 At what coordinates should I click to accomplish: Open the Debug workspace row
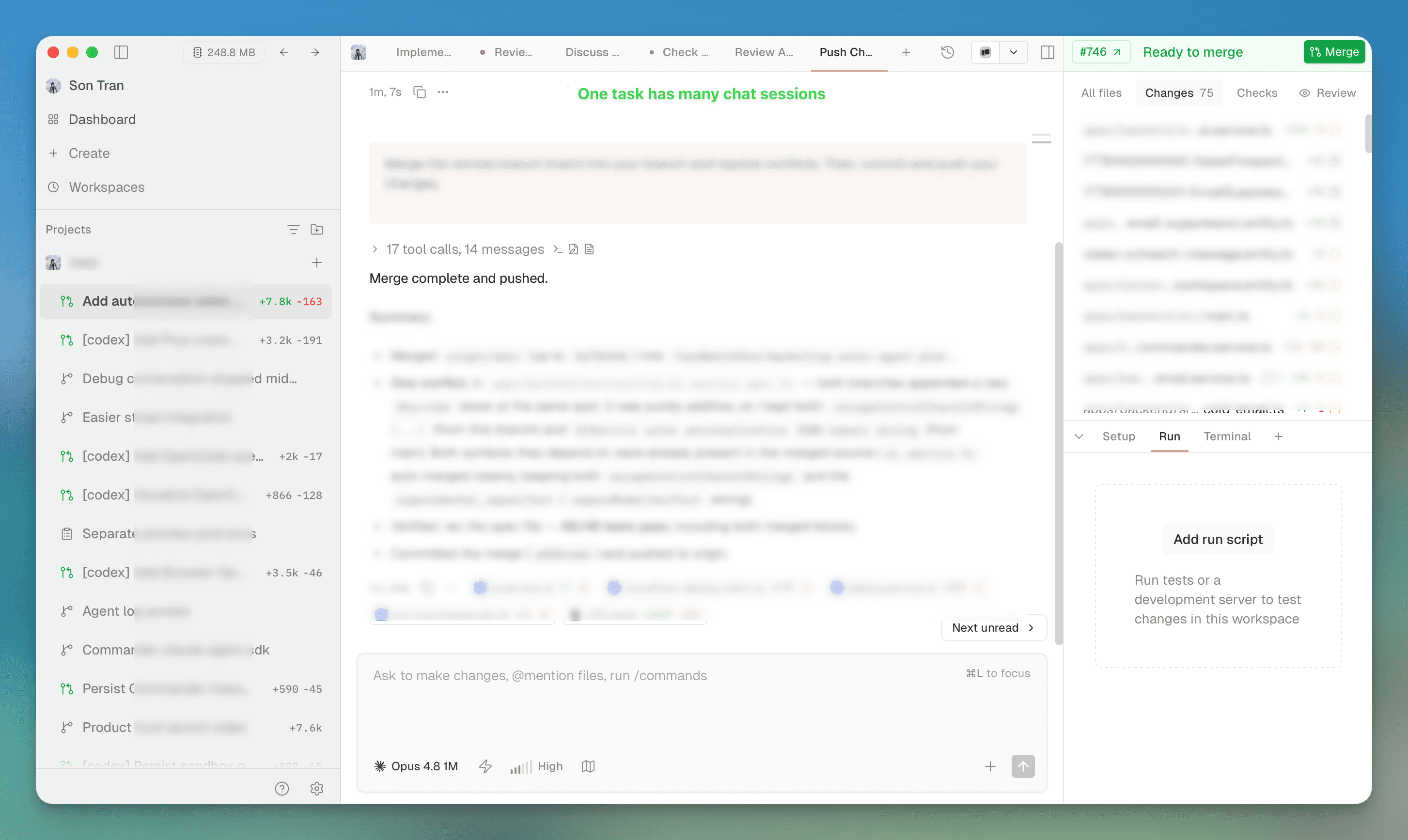pos(186,379)
